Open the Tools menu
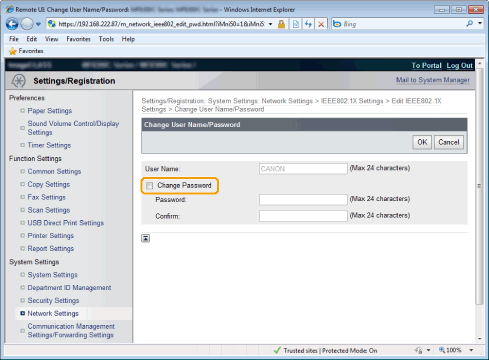Image resolution: width=489 pixels, height=360 pixels. tap(106, 39)
